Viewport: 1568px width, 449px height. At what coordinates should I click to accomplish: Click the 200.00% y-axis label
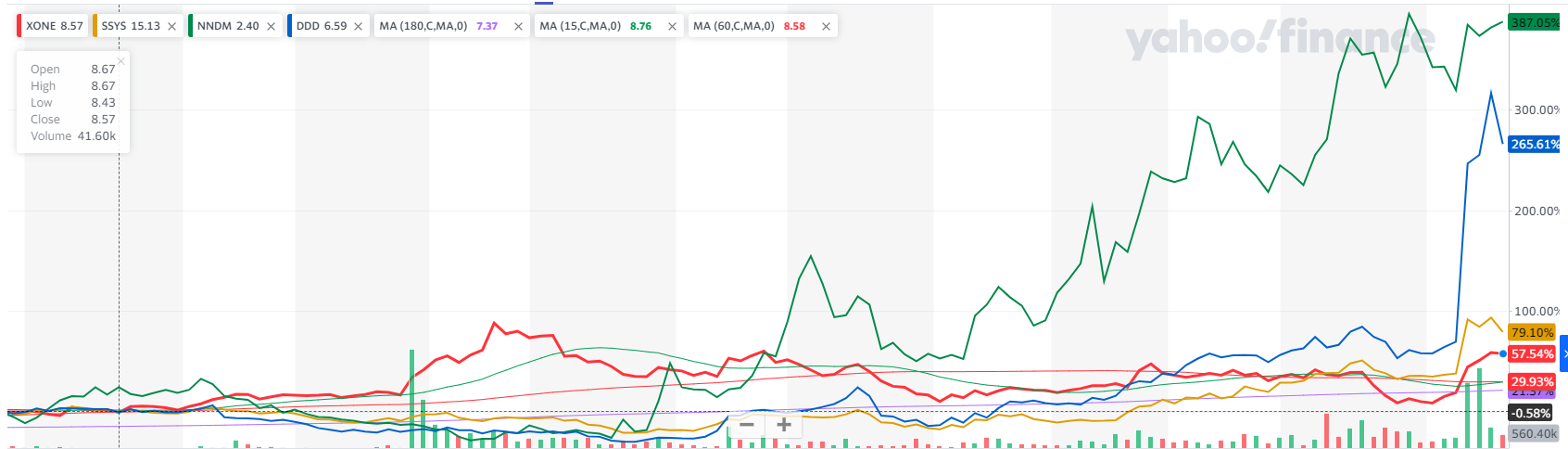[x=1536, y=211]
